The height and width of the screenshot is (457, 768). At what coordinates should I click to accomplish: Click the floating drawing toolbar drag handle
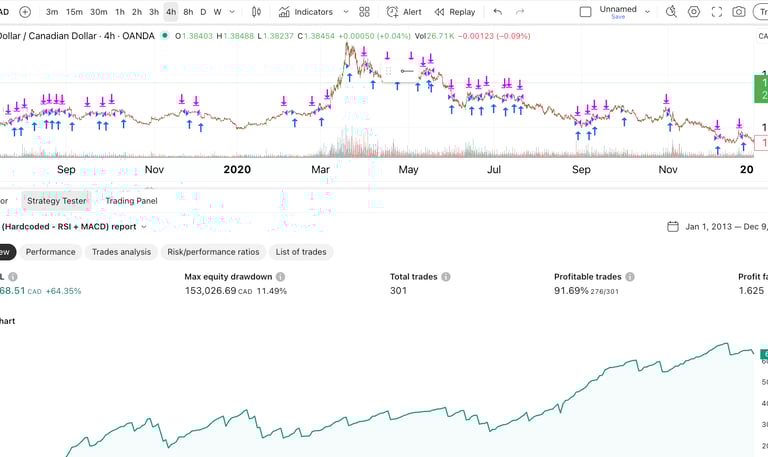tap(388, 71)
